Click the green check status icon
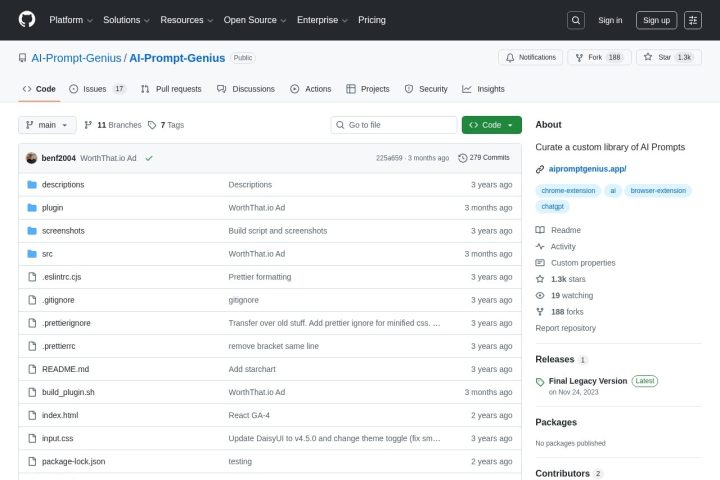Screen dimensions: 720x480 149,158
